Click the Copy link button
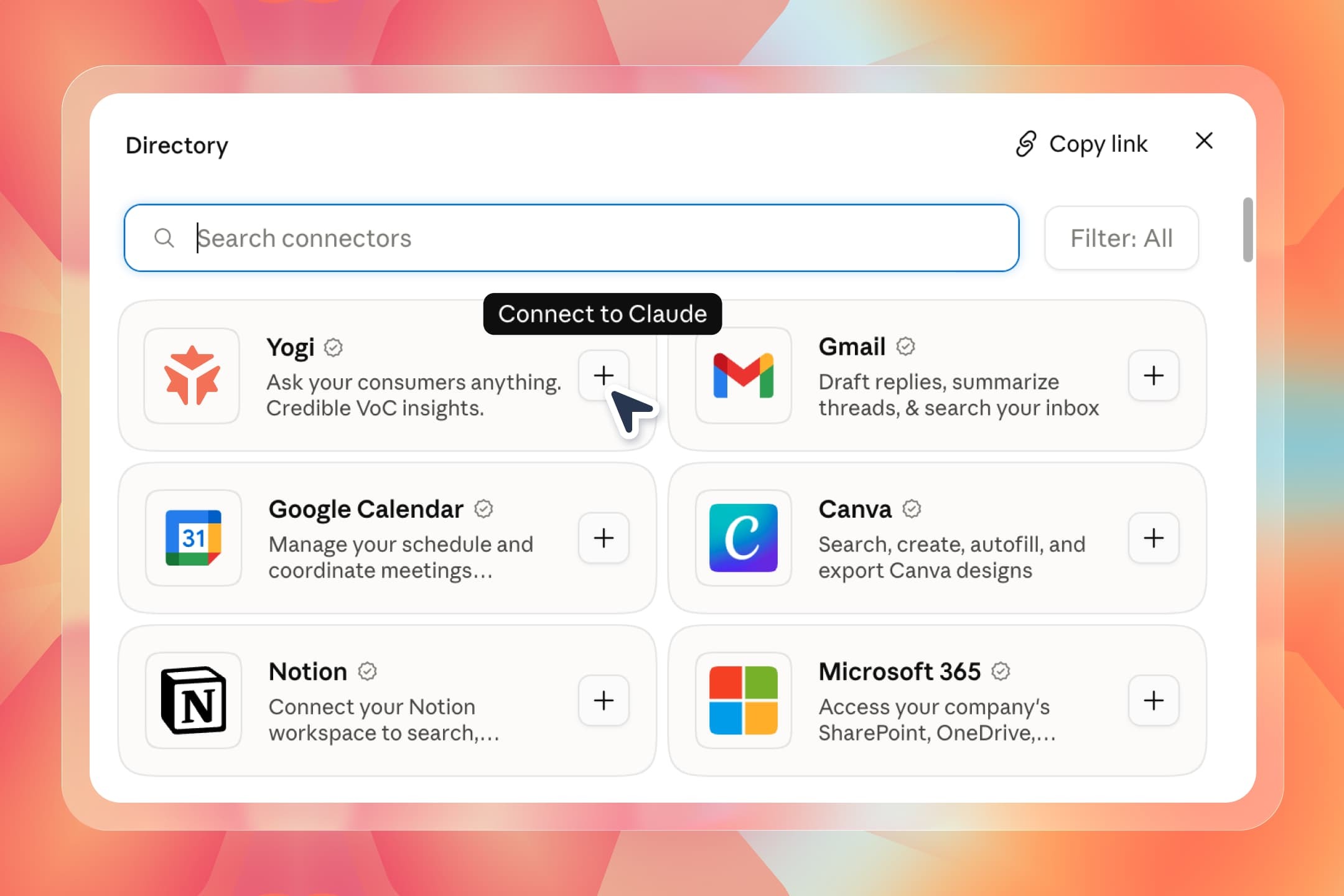 tap(1082, 144)
